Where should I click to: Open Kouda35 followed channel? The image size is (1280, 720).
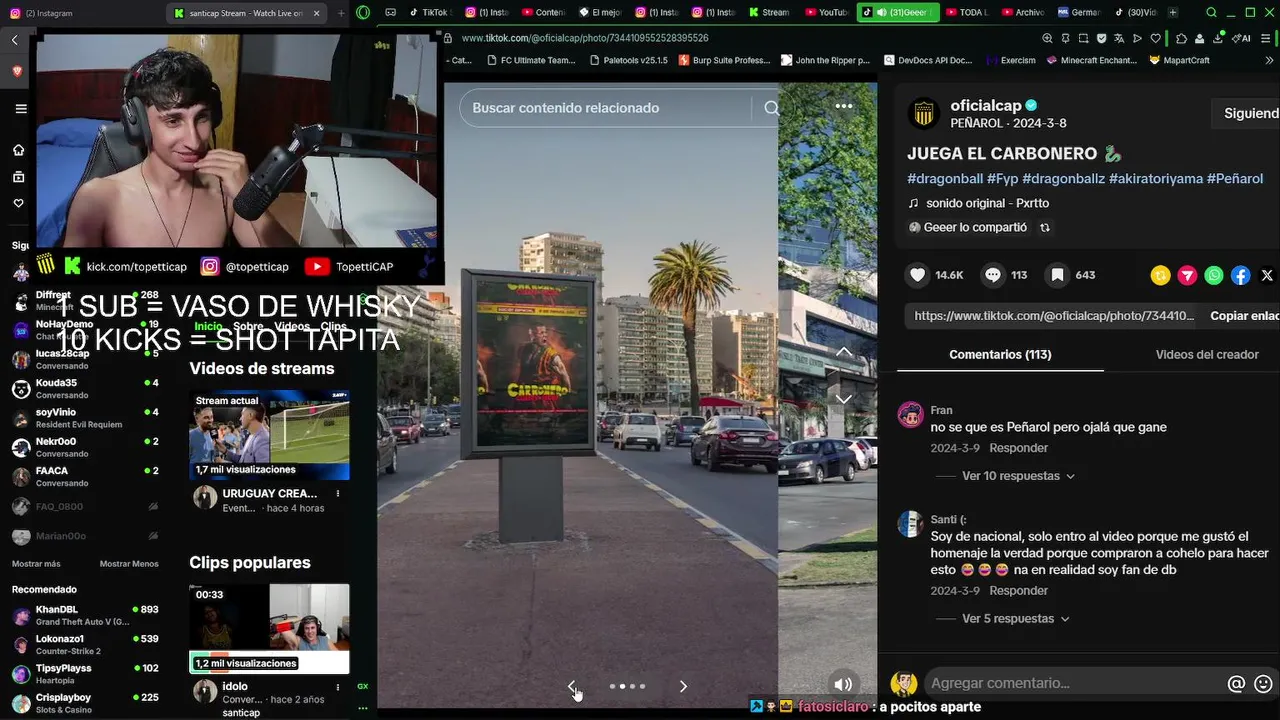pos(85,388)
